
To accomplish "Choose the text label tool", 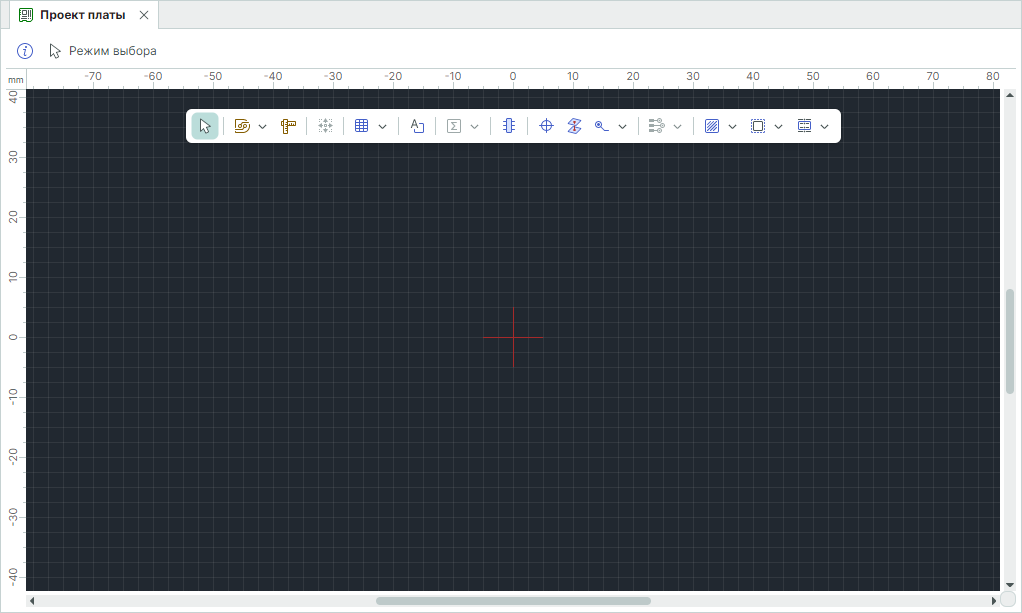I will coord(417,126).
